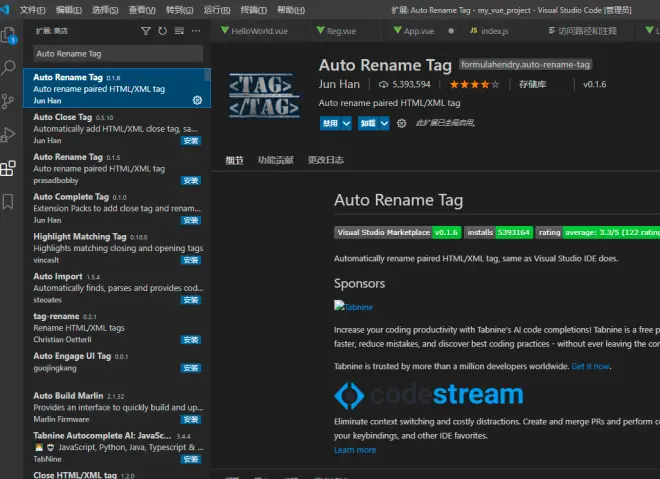
Task: Click the Visual Studio Marketplace v0.1.6 badge
Action: (x=398, y=232)
